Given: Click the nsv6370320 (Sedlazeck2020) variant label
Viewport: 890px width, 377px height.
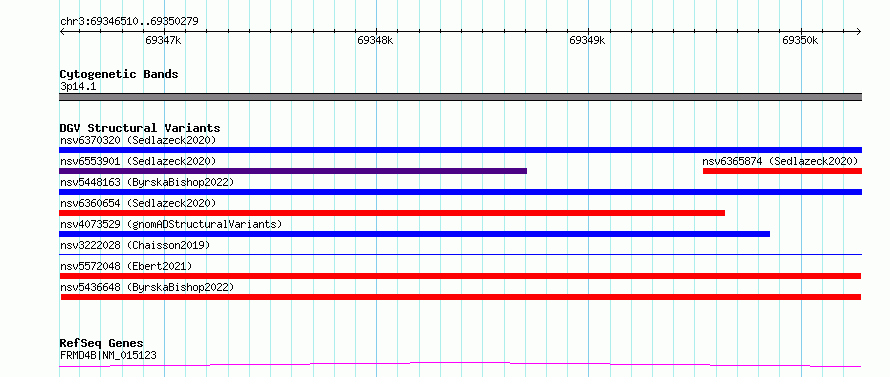Looking at the screenshot, I should click(x=138, y=140).
